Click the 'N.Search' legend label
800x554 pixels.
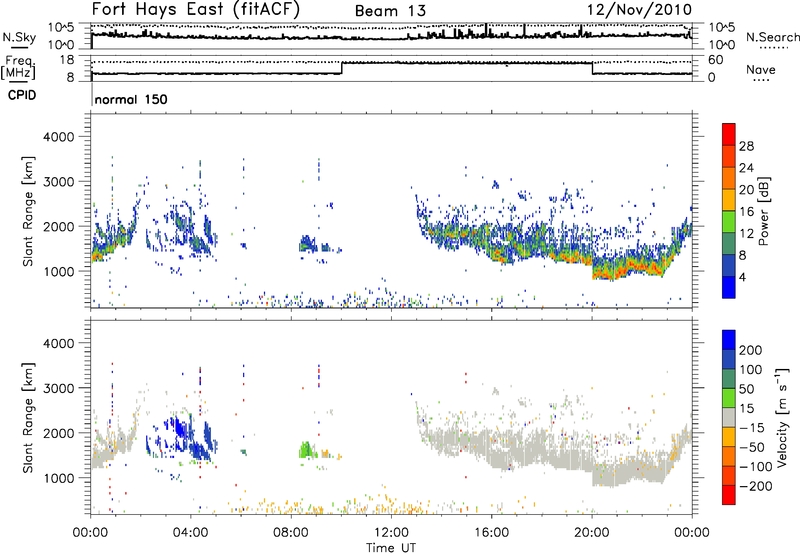[772, 37]
